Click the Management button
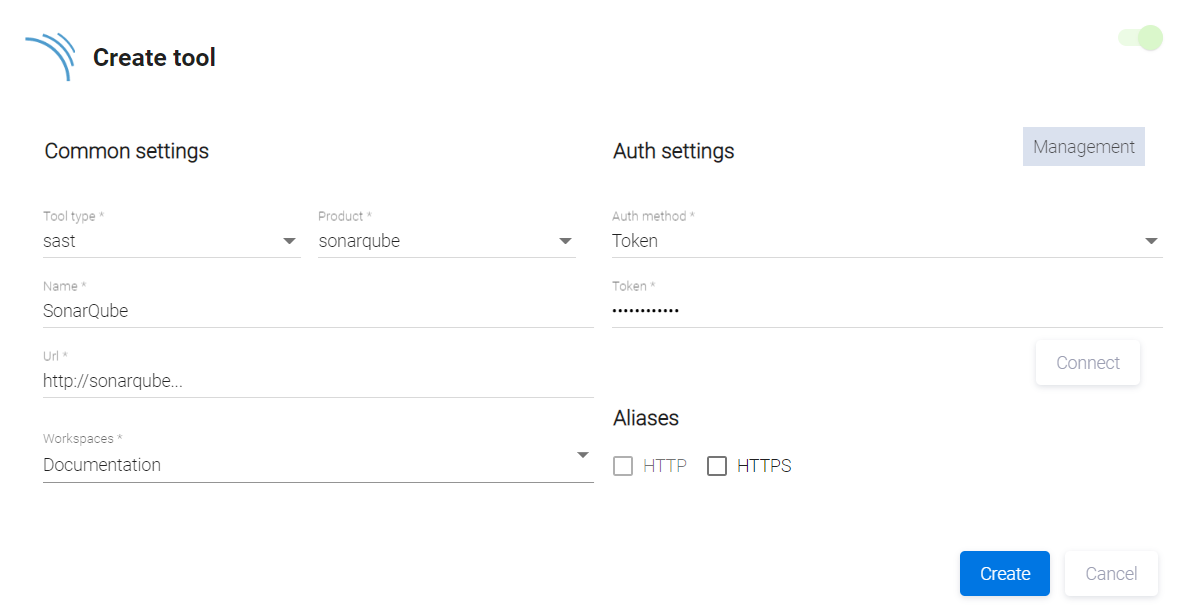 pyautogui.click(x=1083, y=147)
